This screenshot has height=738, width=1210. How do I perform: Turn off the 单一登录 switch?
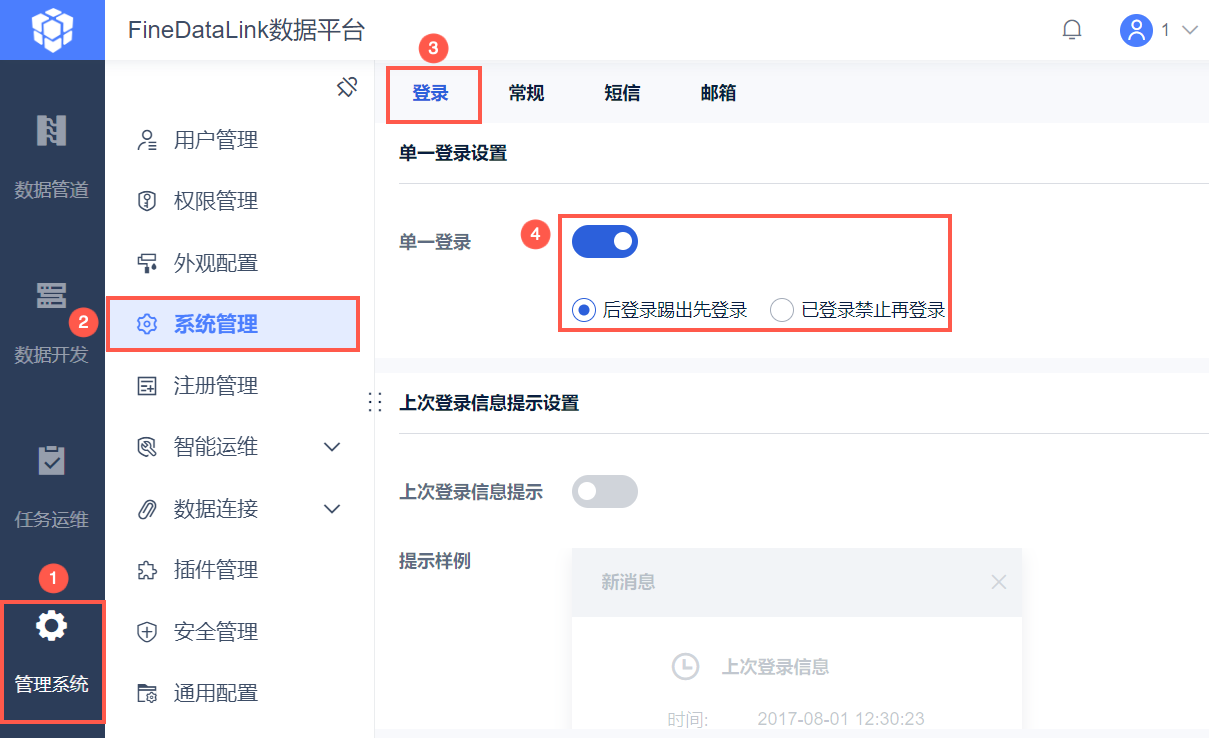click(604, 241)
